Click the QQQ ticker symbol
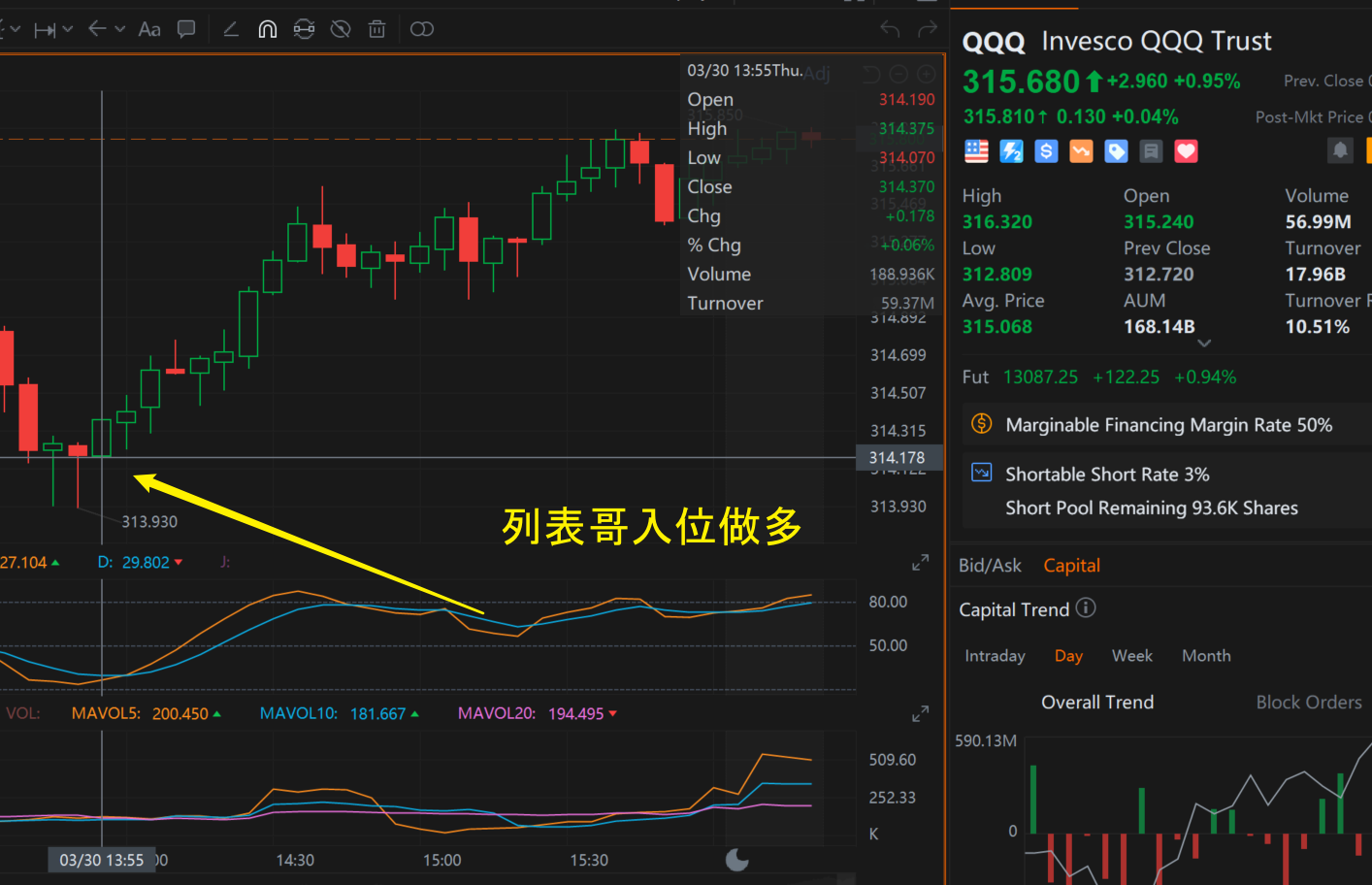1372x885 pixels. click(x=994, y=42)
